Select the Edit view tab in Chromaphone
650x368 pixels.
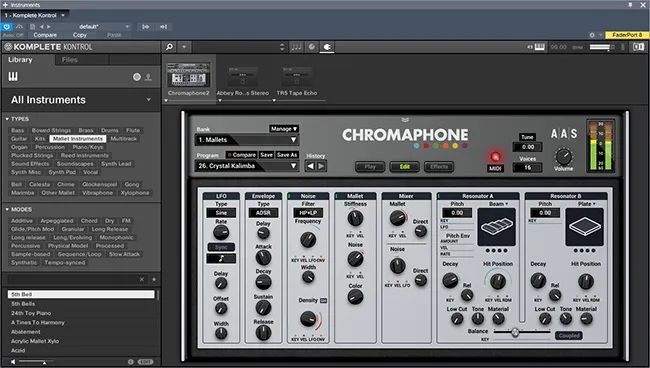coord(405,167)
